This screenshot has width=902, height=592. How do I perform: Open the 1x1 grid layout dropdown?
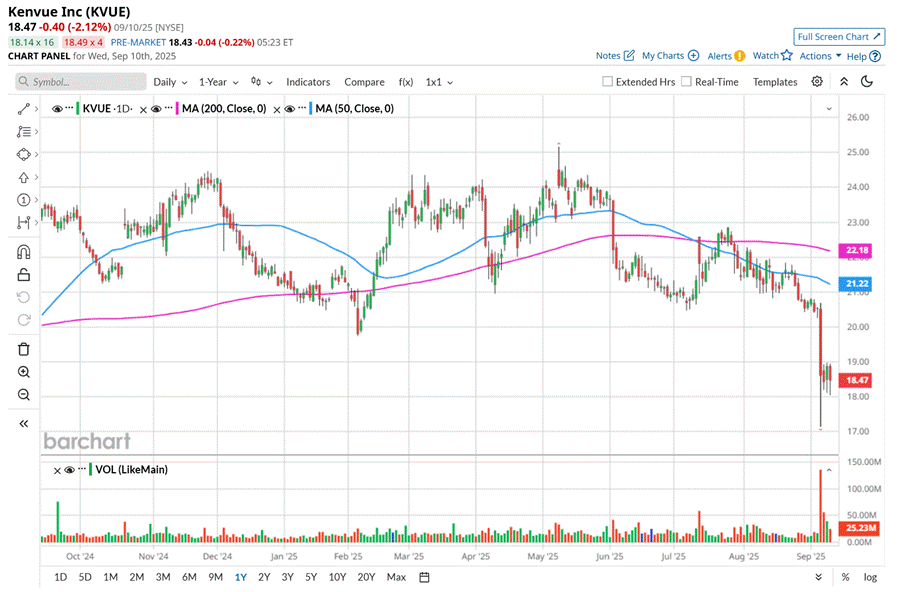point(439,82)
